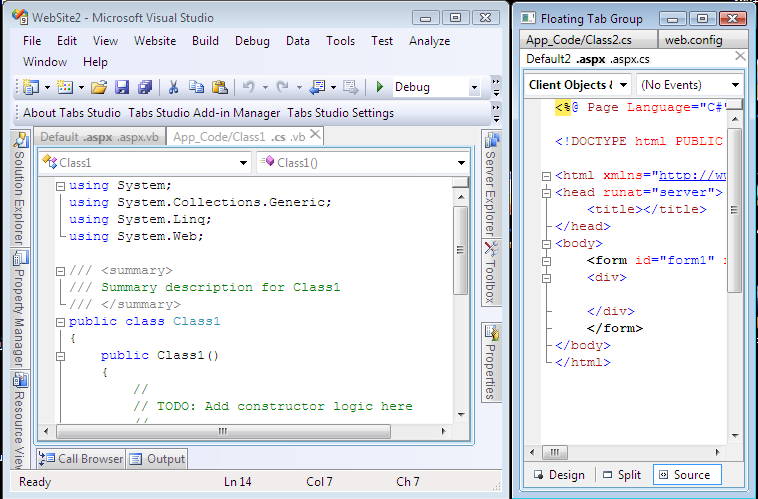Screen dimensions: 758x499
Task: Open the Client Objects dropdown
Action: point(578,85)
